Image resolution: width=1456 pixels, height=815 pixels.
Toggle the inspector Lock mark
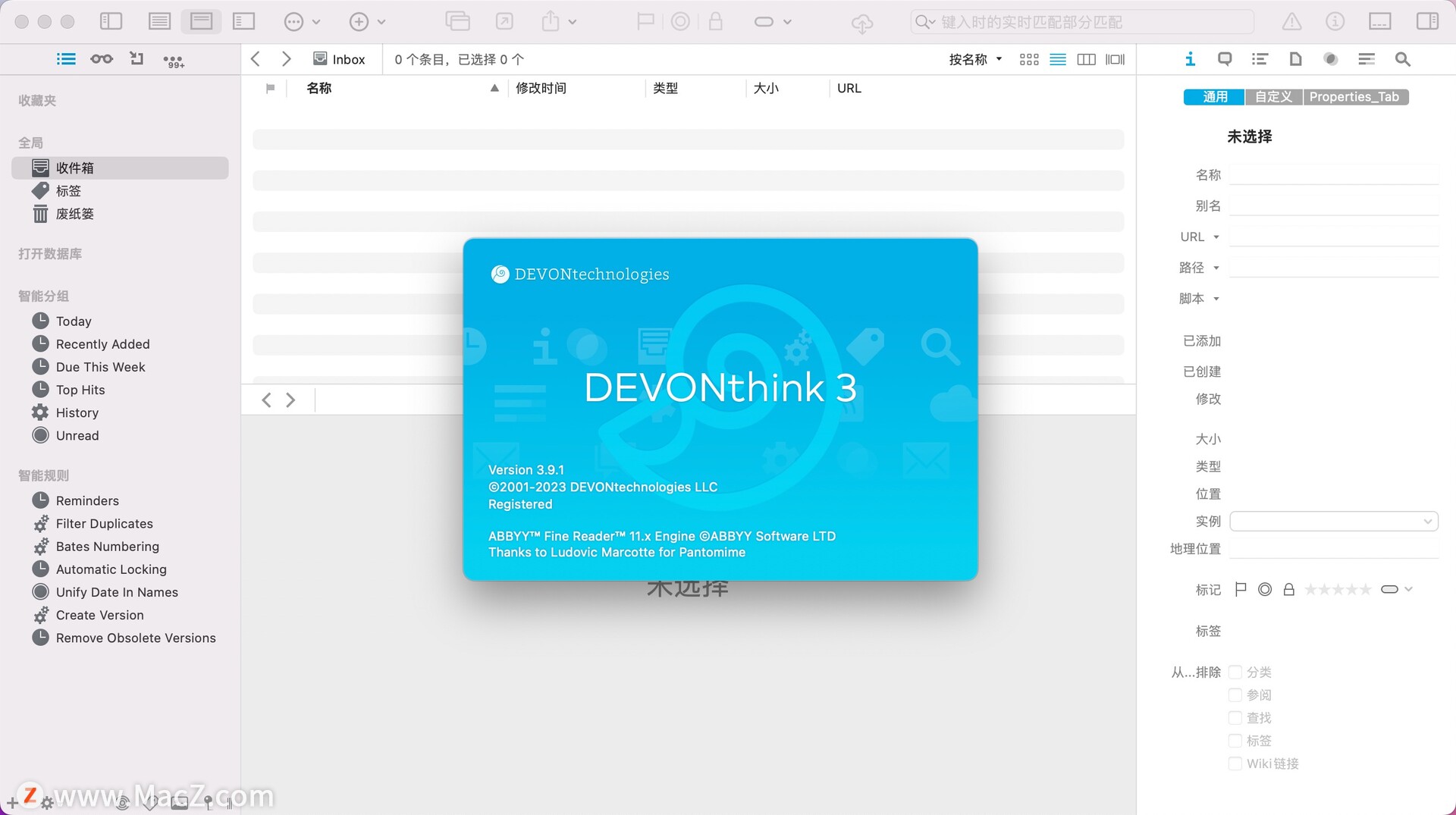[1288, 589]
